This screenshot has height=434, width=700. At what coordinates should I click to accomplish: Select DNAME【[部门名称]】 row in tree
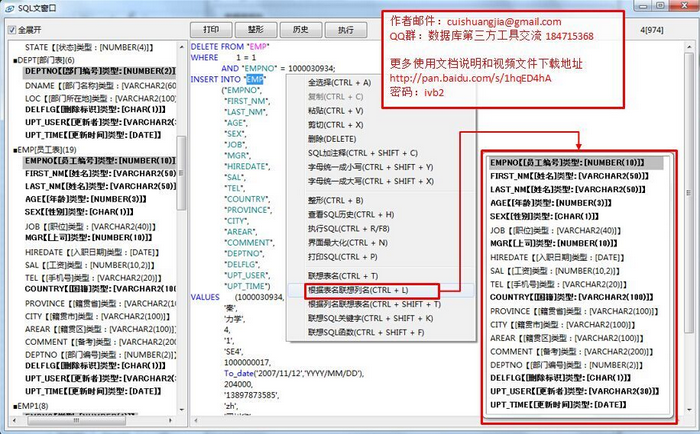point(100,86)
